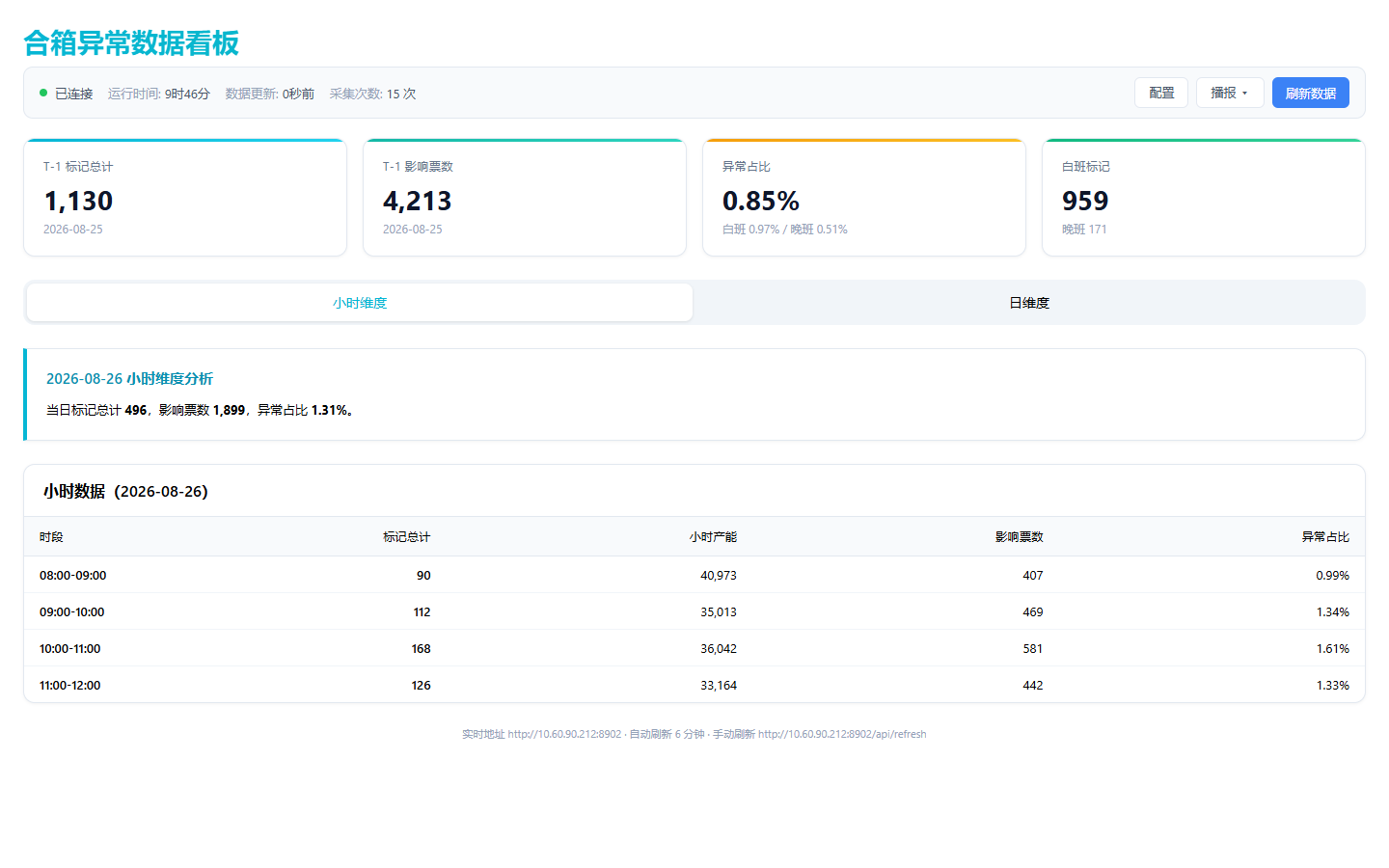Click the green connection status dot

click(43, 93)
